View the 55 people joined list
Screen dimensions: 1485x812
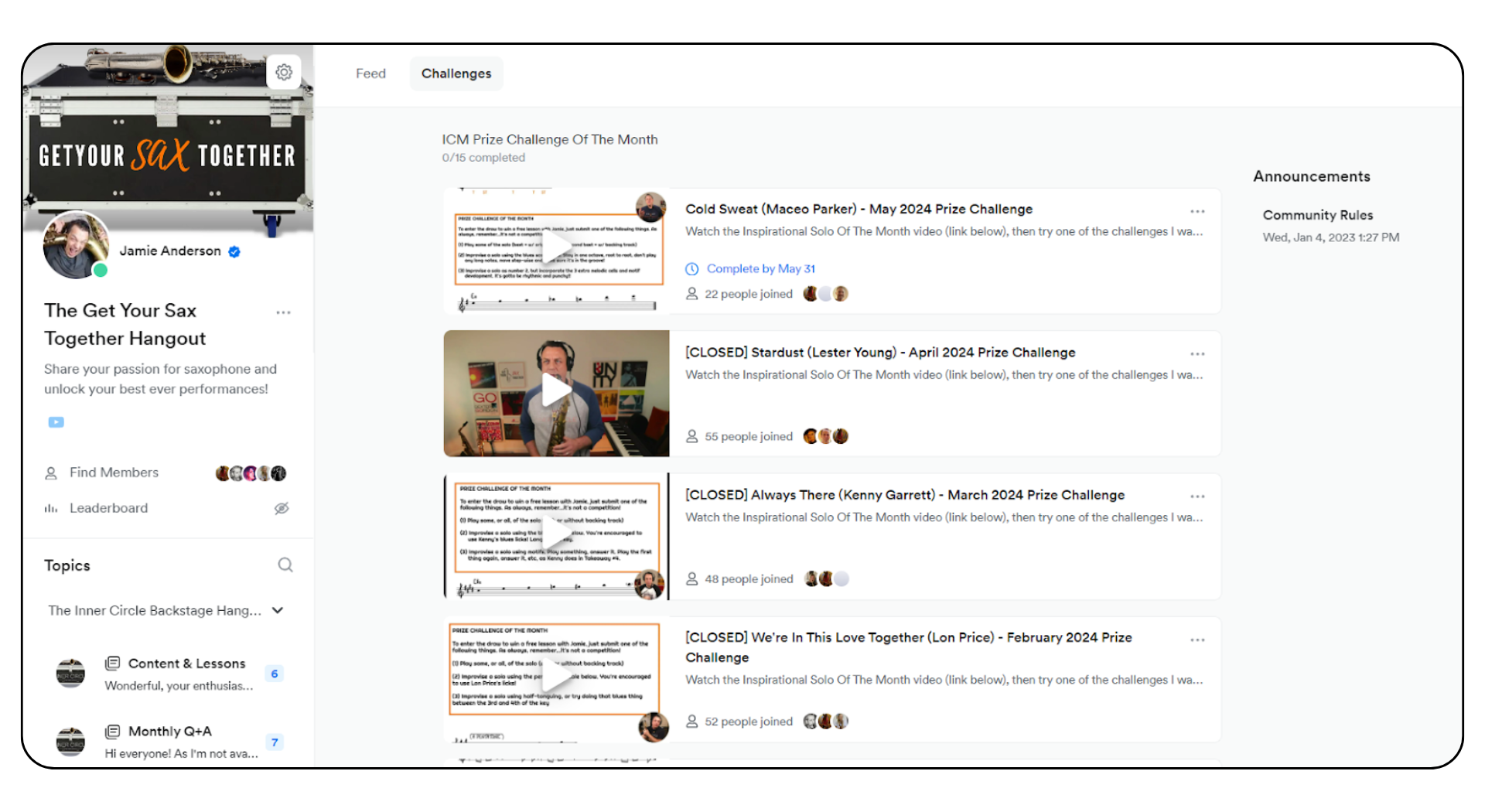pyautogui.click(x=749, y=436)
